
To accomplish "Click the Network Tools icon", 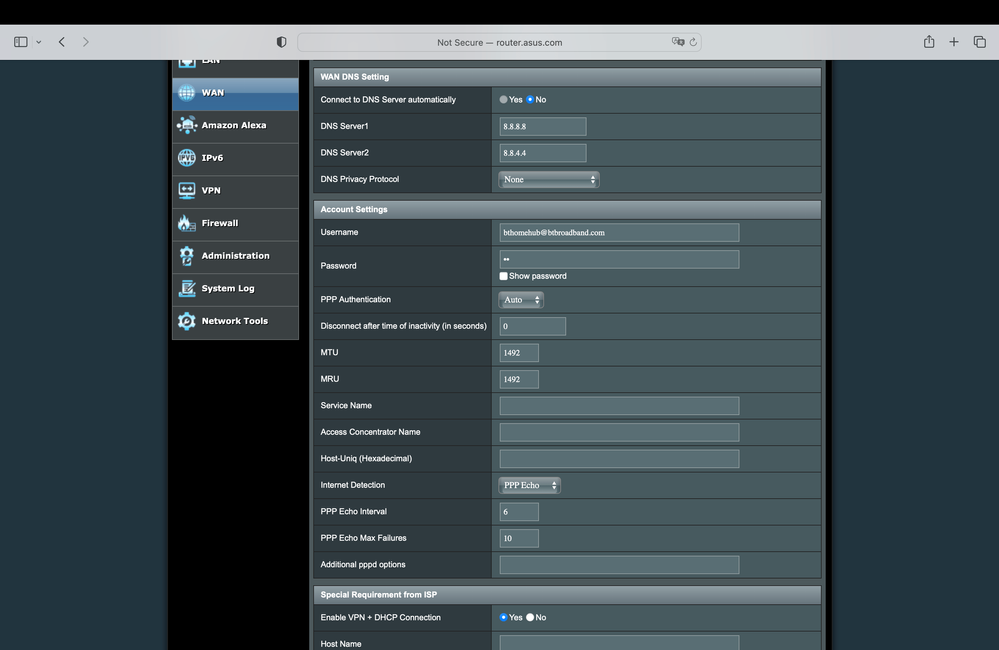I will [x=186, y=321].
